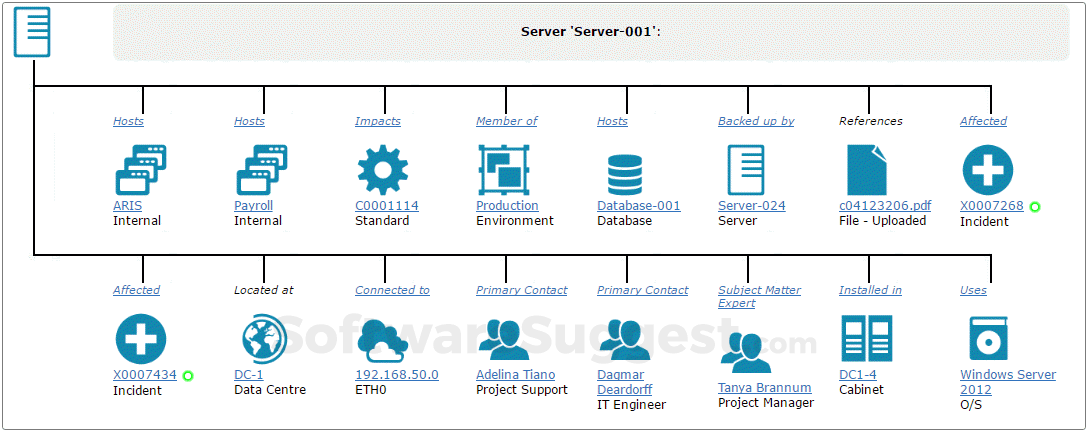Open the c04123206.pdf file link
Image resolution: width=1088 pixels, height=433 pixels.
pyautogui.click(x=885, y=205)
